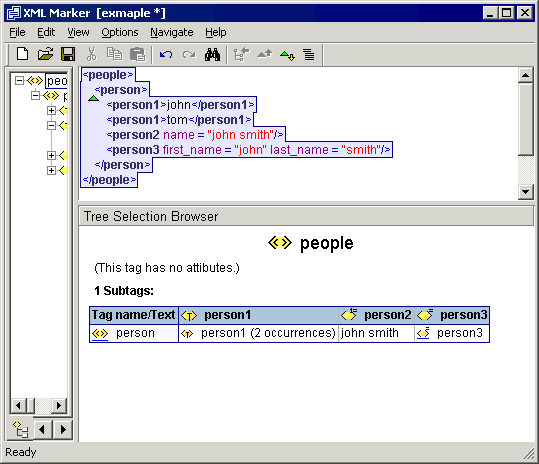The width and height of the screenshot is (539, 464).
Task: Collapse the people root tree node
Action: pos(20,80)
